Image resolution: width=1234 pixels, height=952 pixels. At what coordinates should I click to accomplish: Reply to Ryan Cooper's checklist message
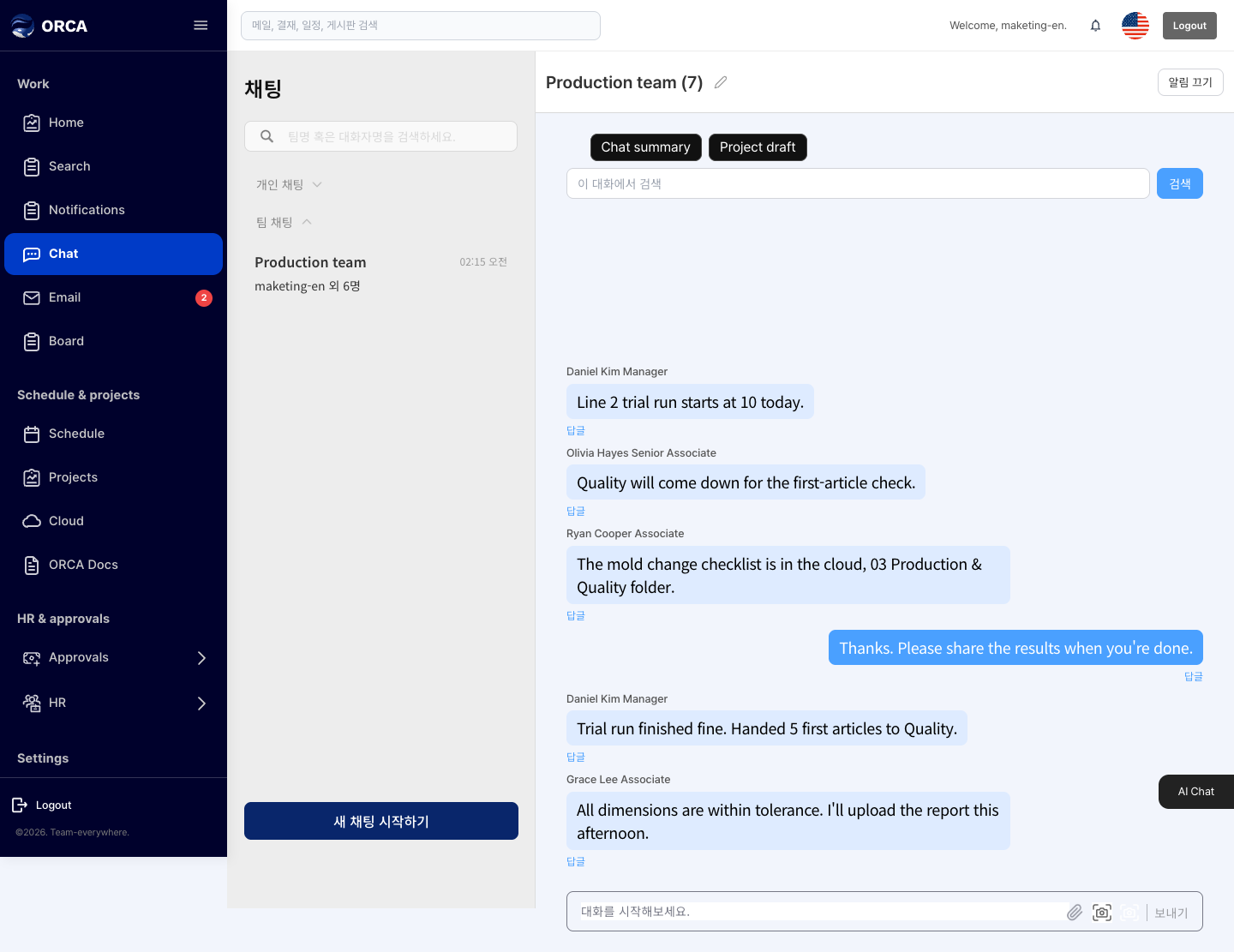576,615
